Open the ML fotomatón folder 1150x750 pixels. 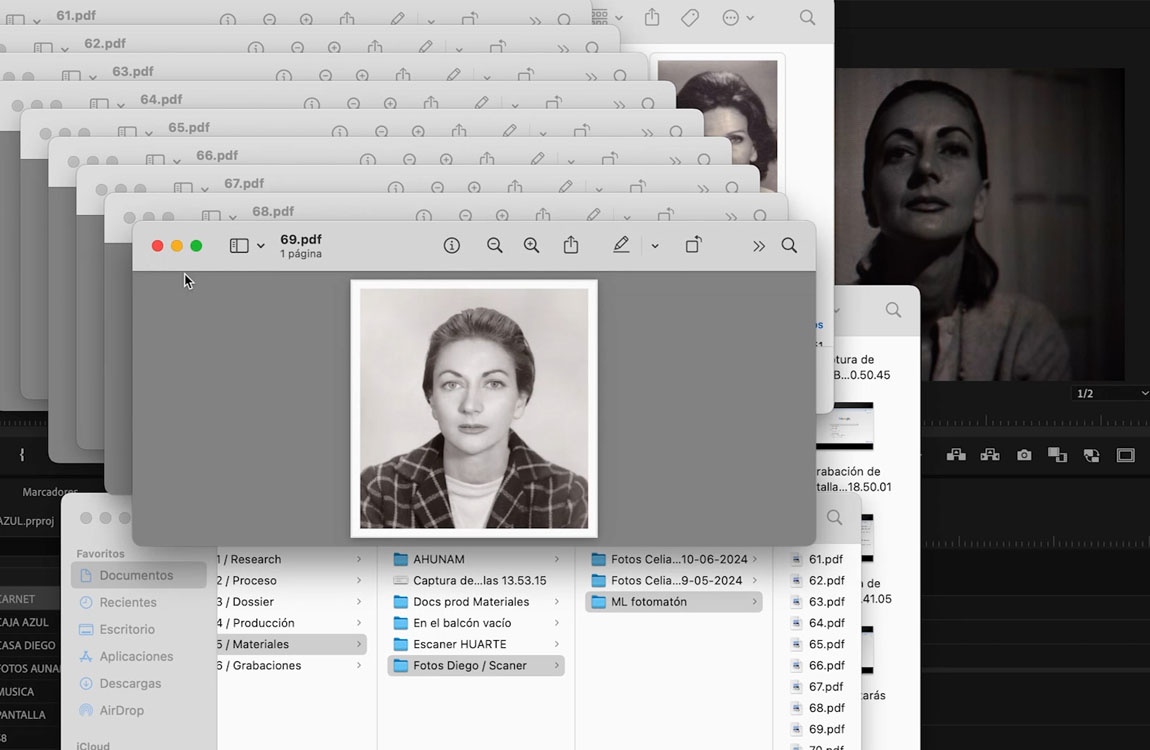pos(651,602)
